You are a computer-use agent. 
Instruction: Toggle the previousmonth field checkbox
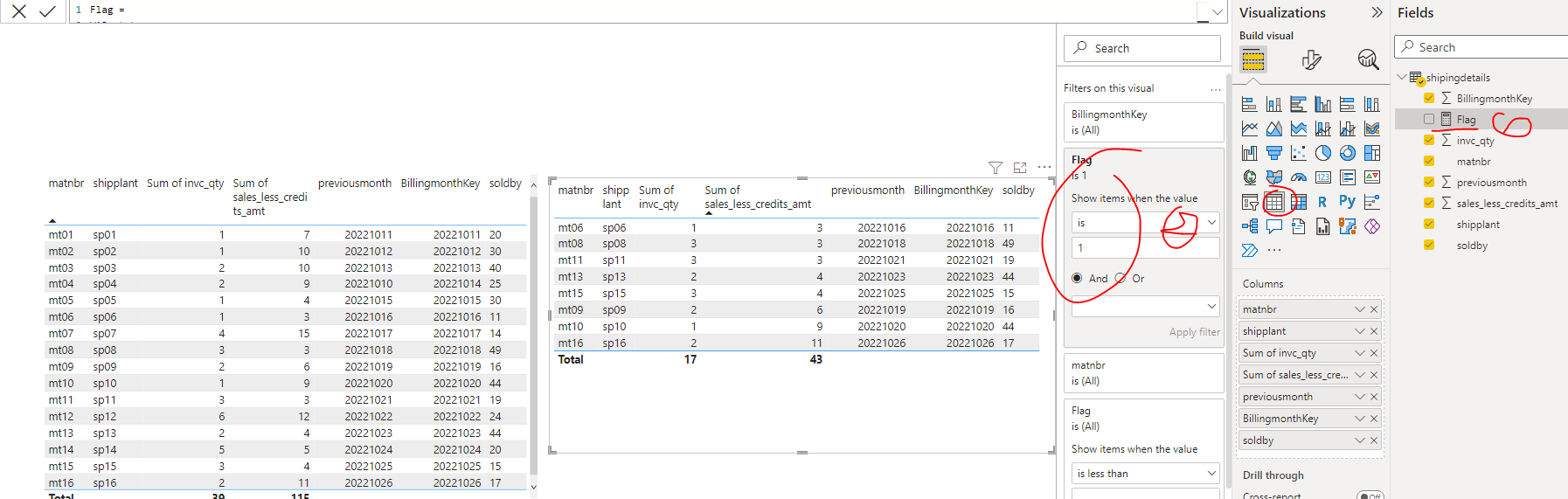pyautogui.click(x=1429, y=182)
